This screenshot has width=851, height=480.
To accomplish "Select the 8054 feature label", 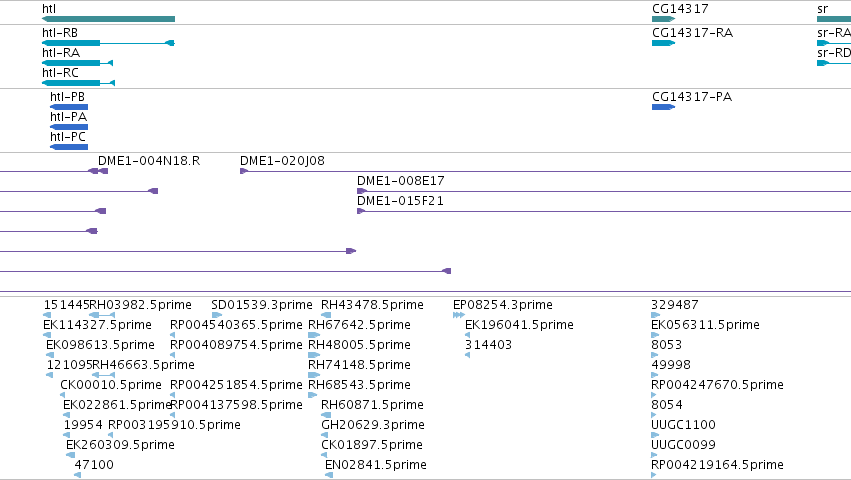I will pyautogui.click(x=666, y=405).
